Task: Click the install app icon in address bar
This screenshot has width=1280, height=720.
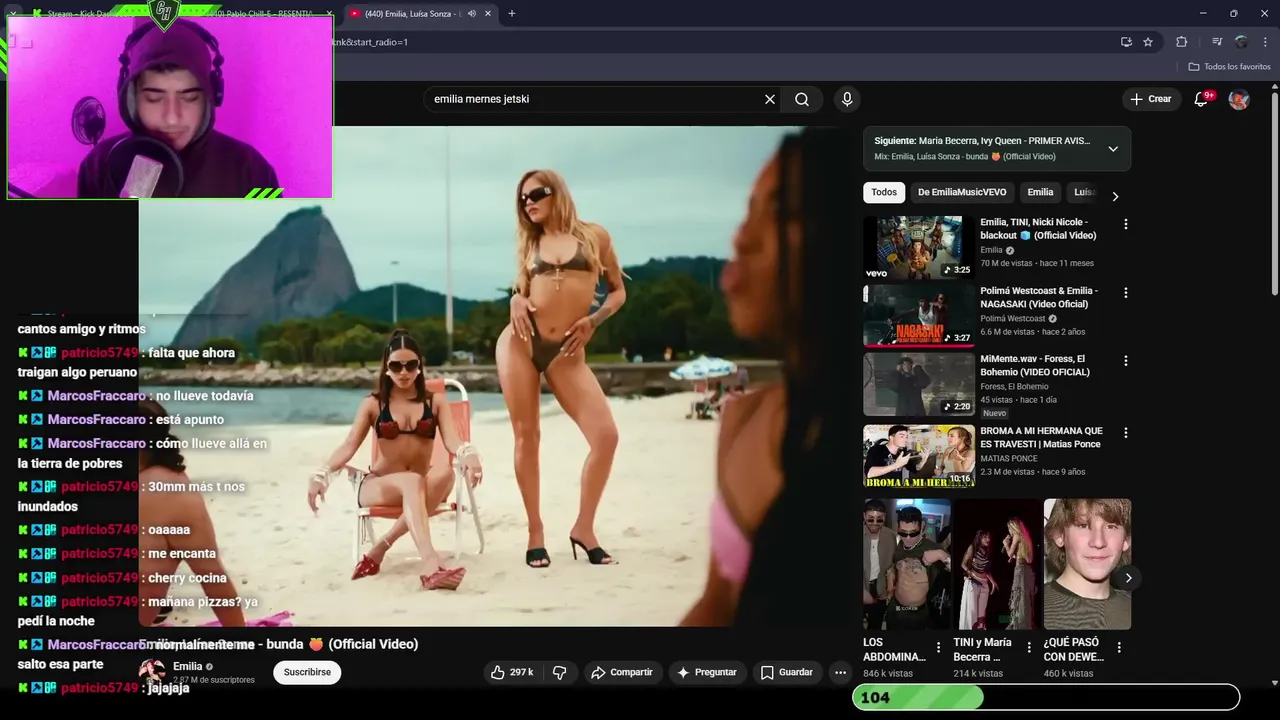Action: pos(1126,42)
